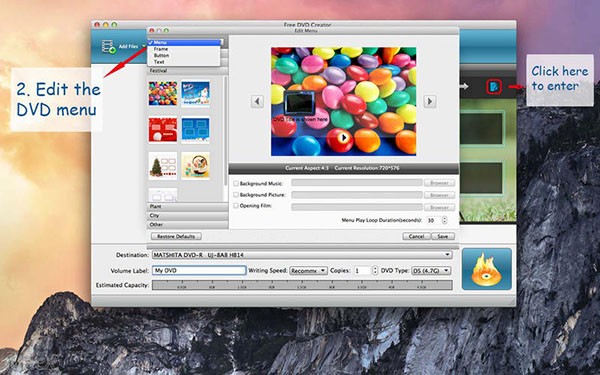Screen dimensions: 600x375
Task: Adjust Menu Play Loop Duration stepper
Action: [444, 220]
